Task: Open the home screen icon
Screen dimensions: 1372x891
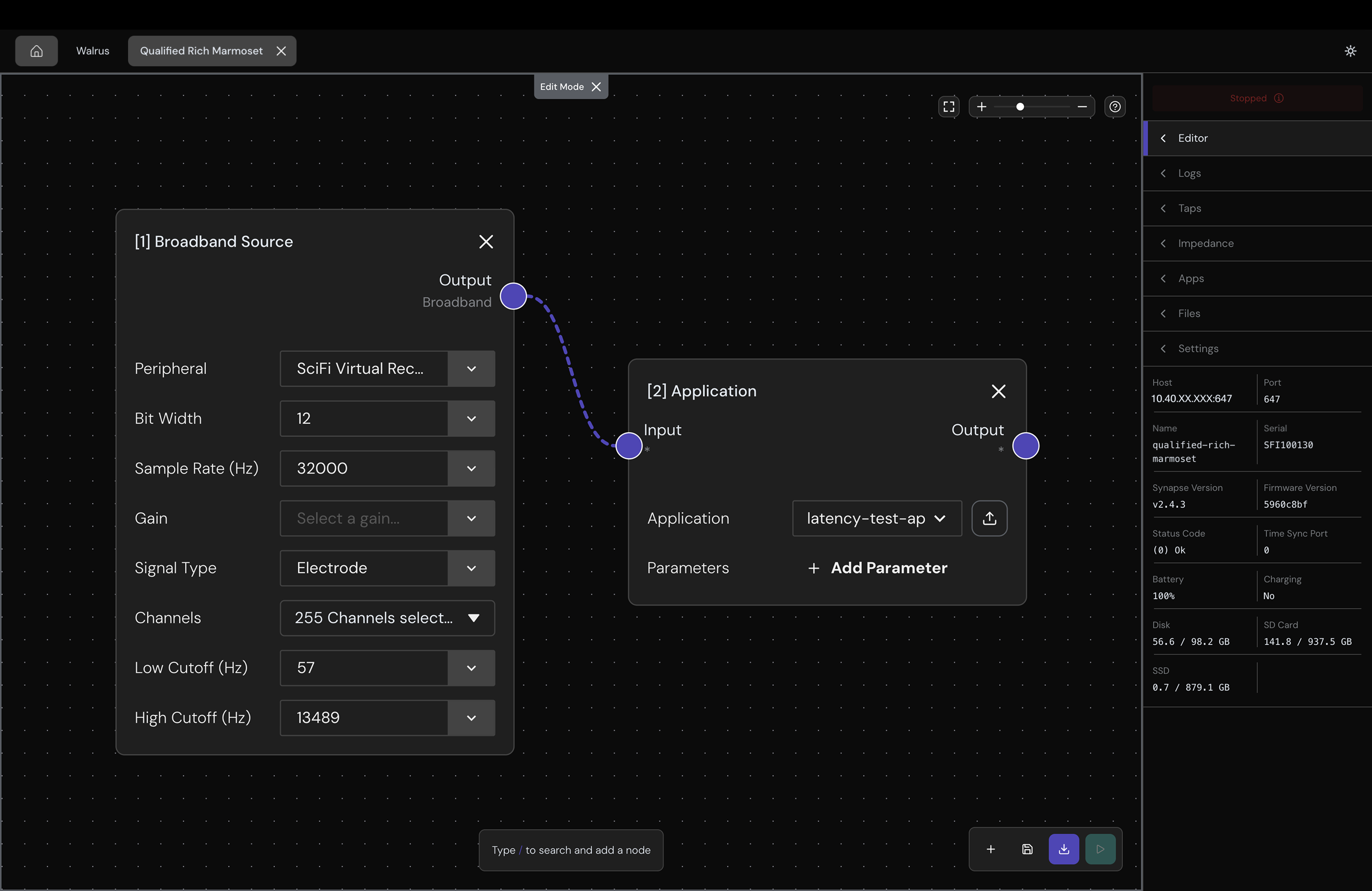Action: tap(36, 51)
